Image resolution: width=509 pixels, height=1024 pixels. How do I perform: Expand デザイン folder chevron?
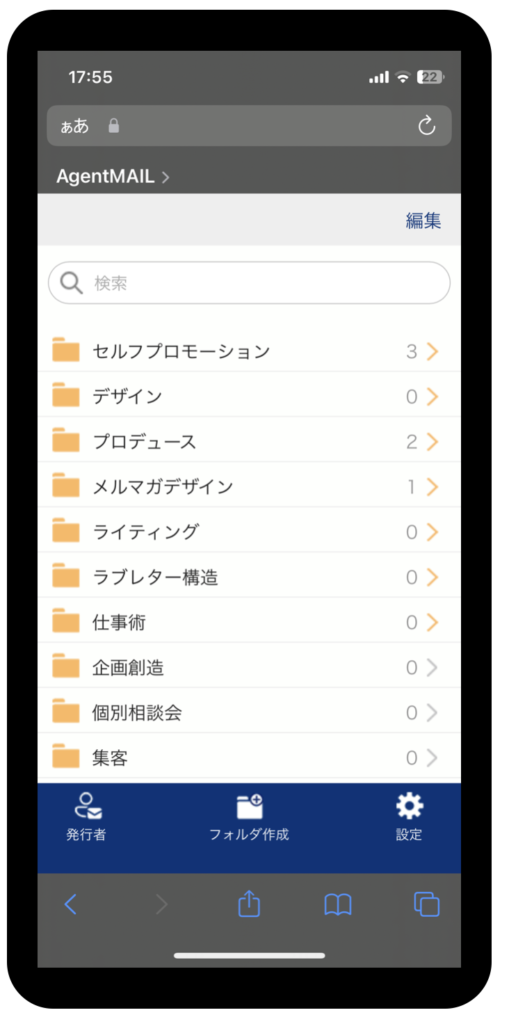432,396
